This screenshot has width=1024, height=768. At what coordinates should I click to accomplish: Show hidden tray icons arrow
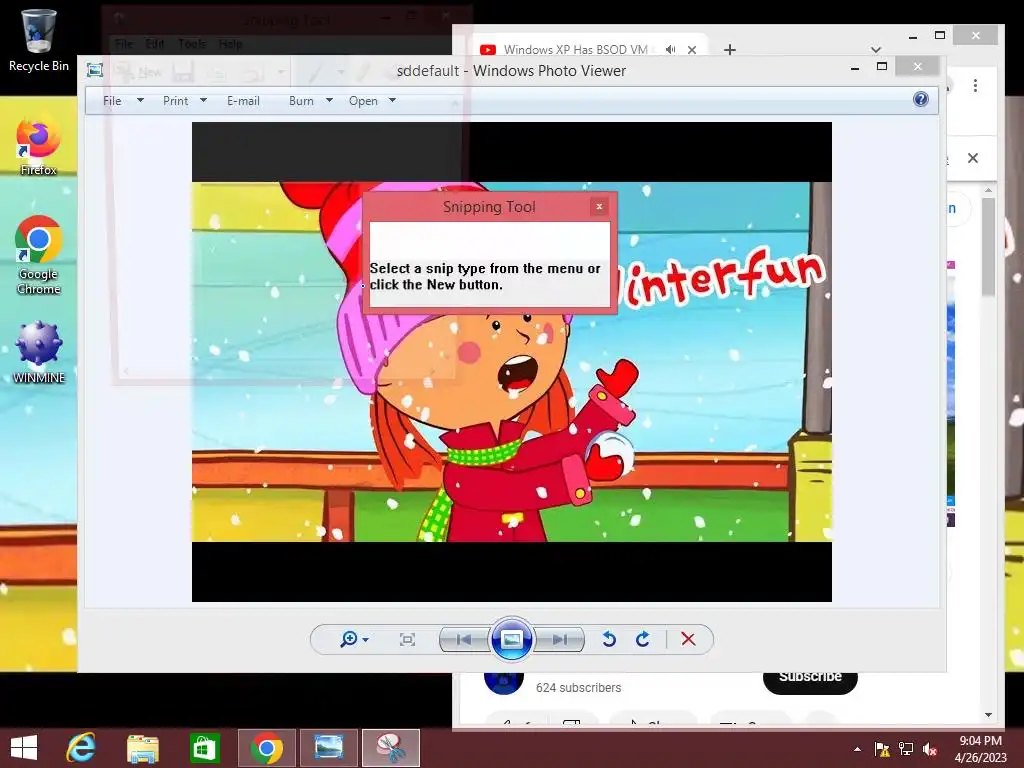857,749
